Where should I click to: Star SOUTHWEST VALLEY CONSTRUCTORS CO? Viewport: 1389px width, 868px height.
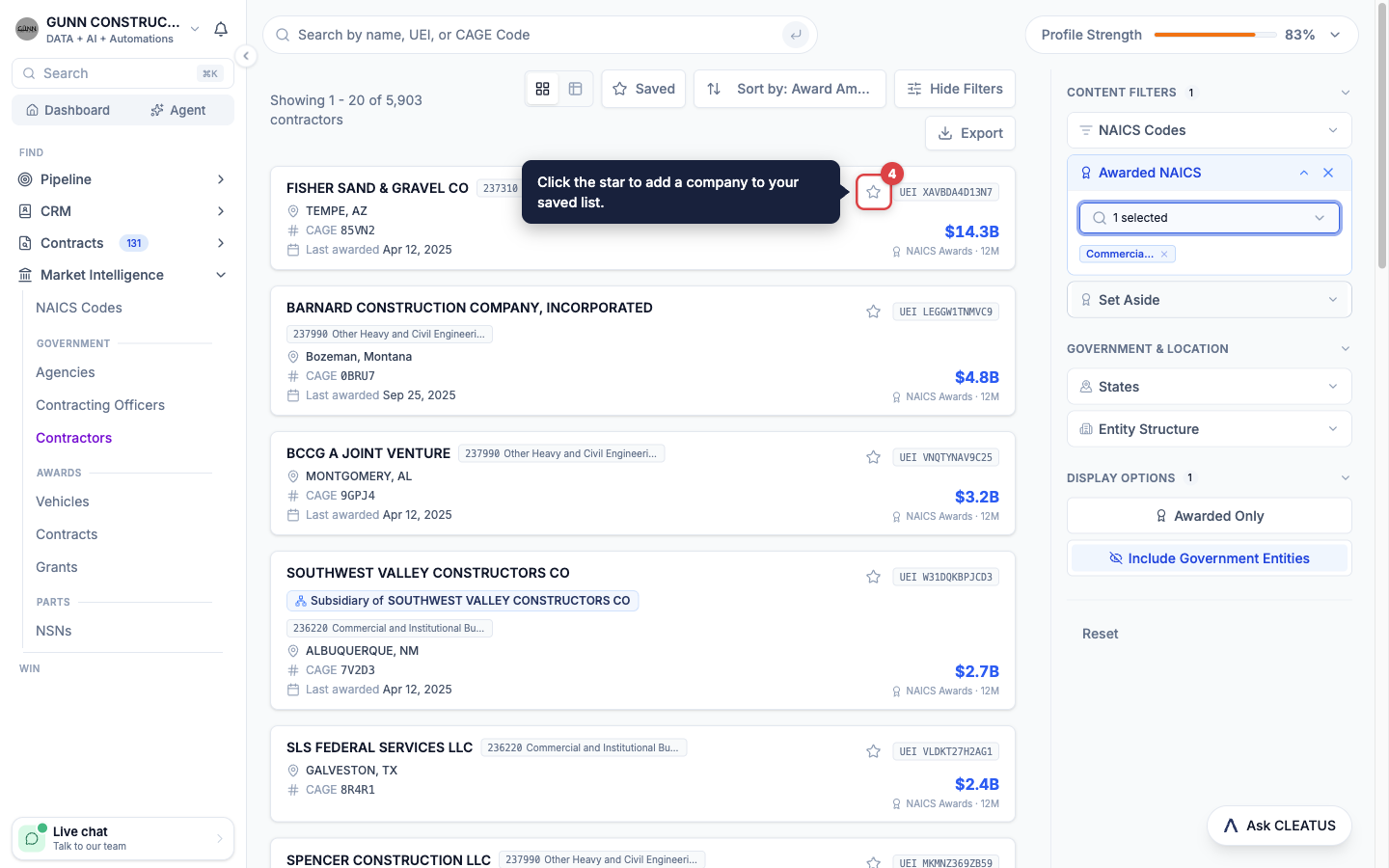tap(873, 577)
